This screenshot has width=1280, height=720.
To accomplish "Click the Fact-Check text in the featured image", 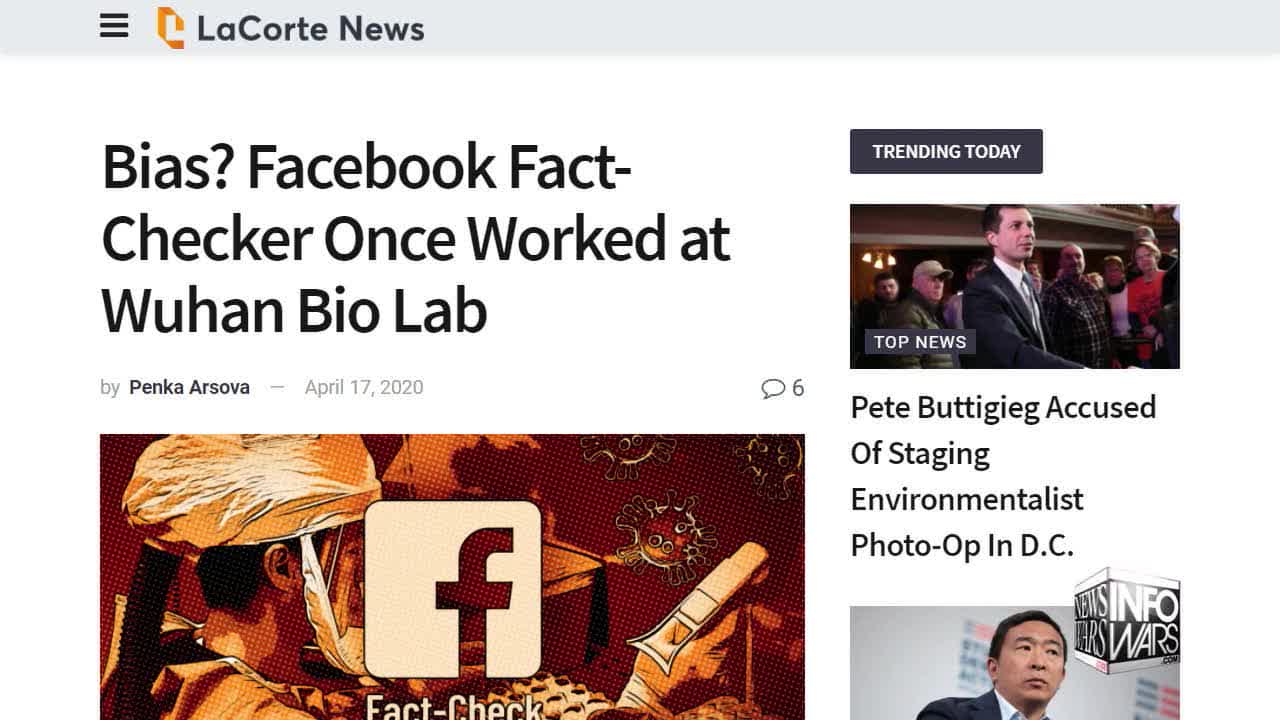I will 452,707.
